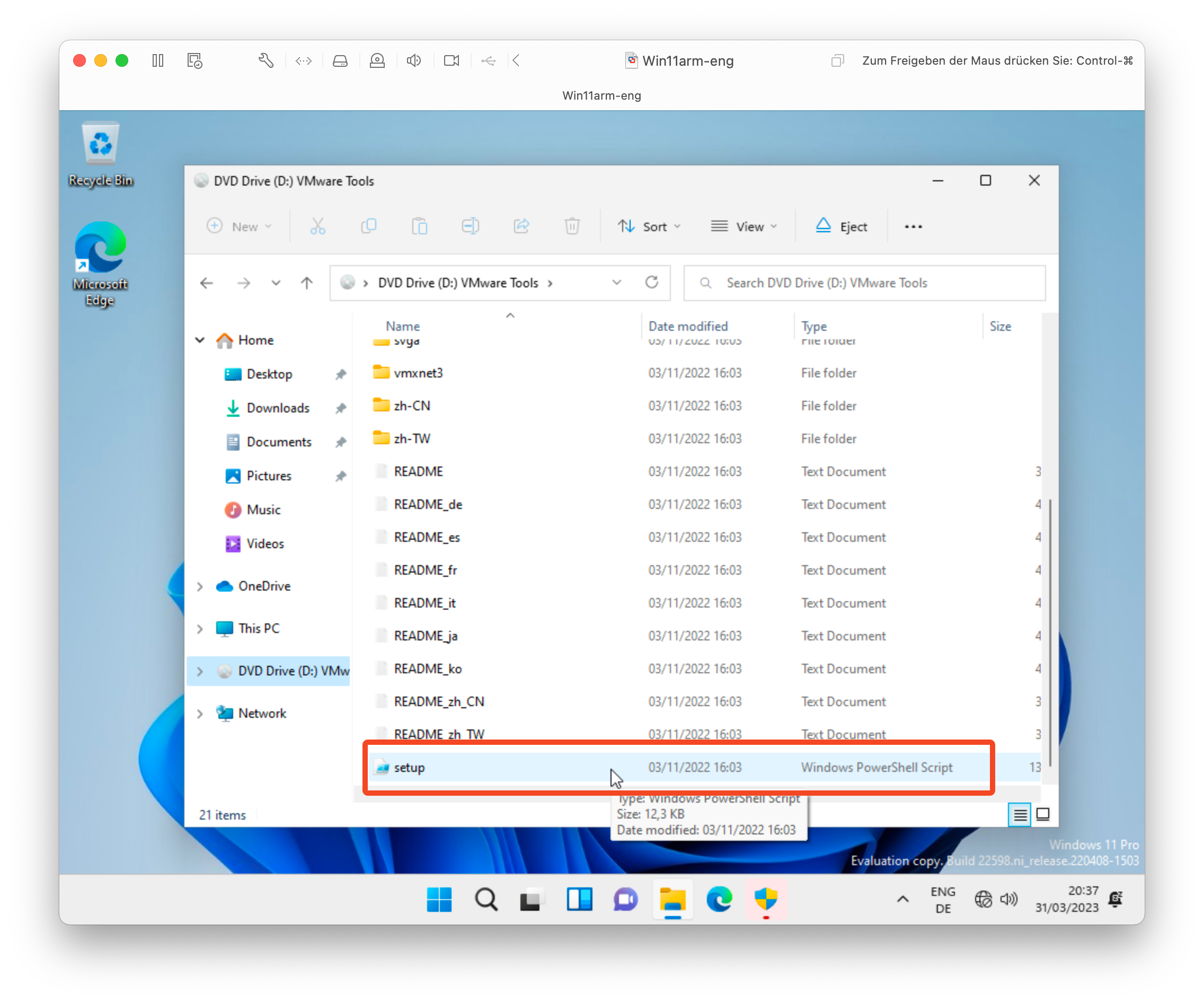The width and height of the screenshot is (1204, 1003).
Task: Switch to details view layout button
Action: 1020,815
